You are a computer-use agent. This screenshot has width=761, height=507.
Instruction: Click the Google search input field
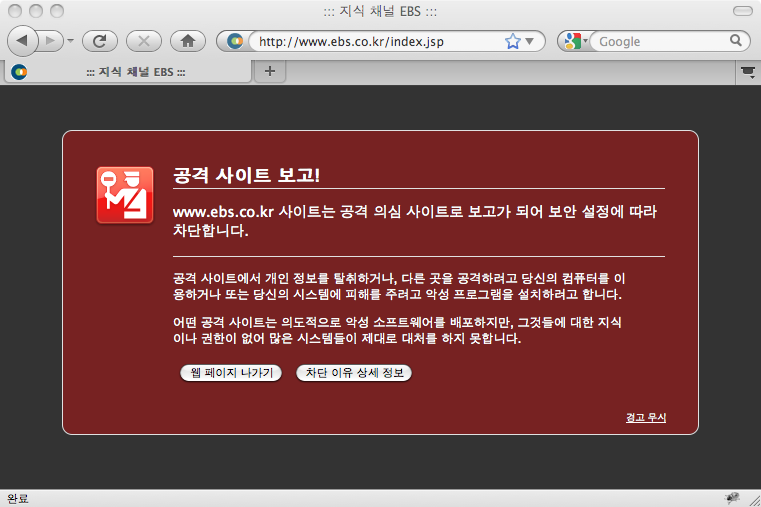[x=662, y=41]
